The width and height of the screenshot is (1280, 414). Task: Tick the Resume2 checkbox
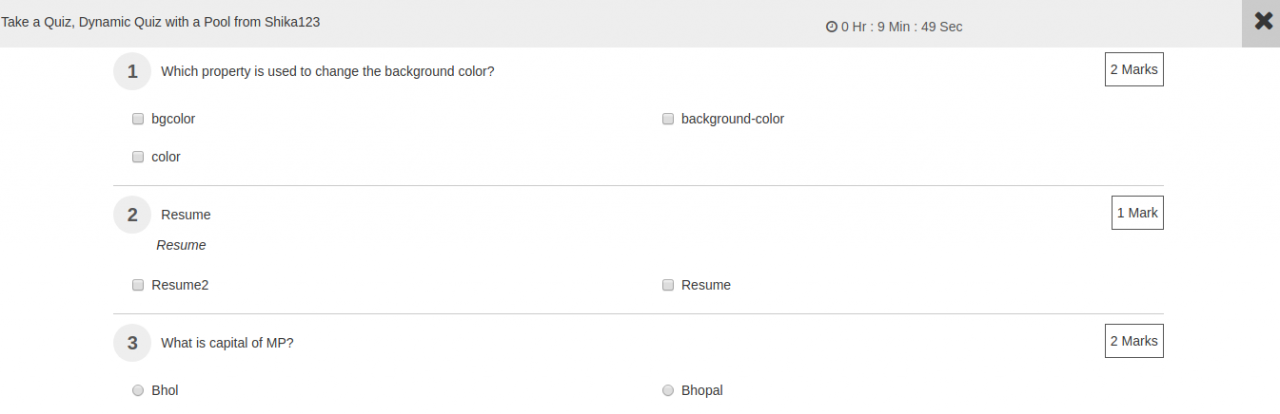(138, 285)
